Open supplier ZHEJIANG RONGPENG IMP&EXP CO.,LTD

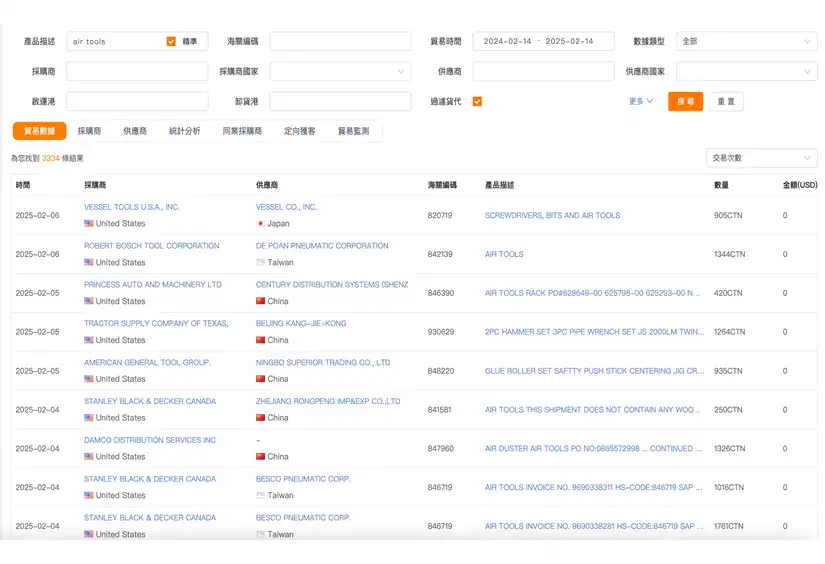(x=328, y=401)
